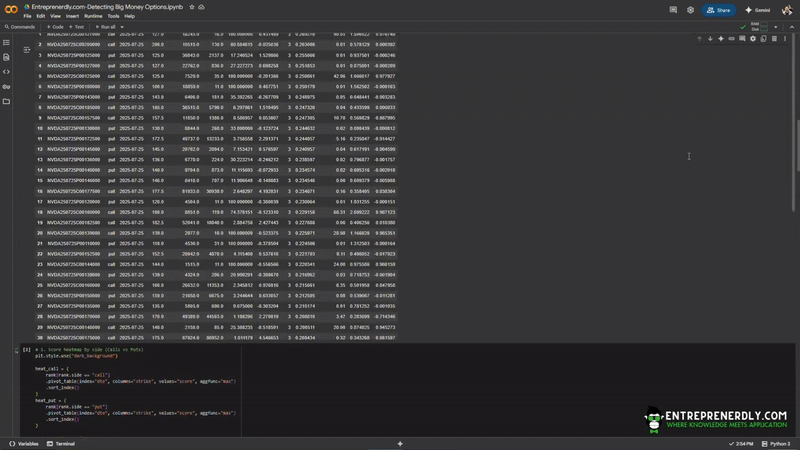Open the comments icon in header
Image resolution: width=800 pixels, height=450 pixels.
(673, 10)
